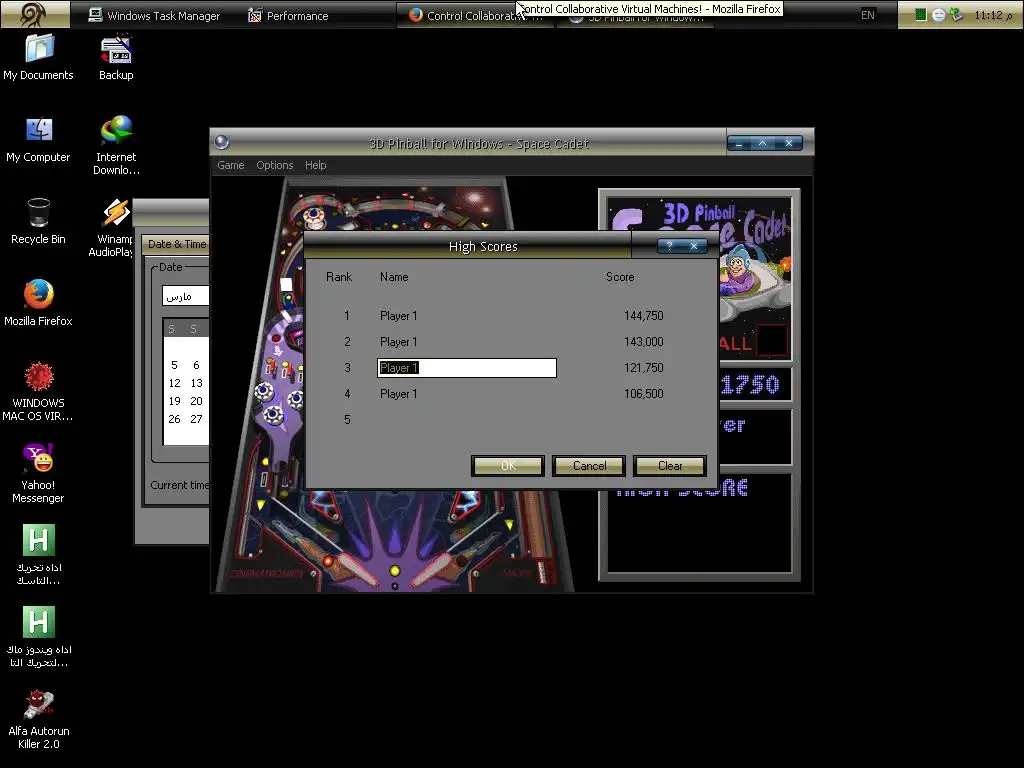1024x768 pixels.
Task: Select day 6 in the calendar
Action: 196,365
